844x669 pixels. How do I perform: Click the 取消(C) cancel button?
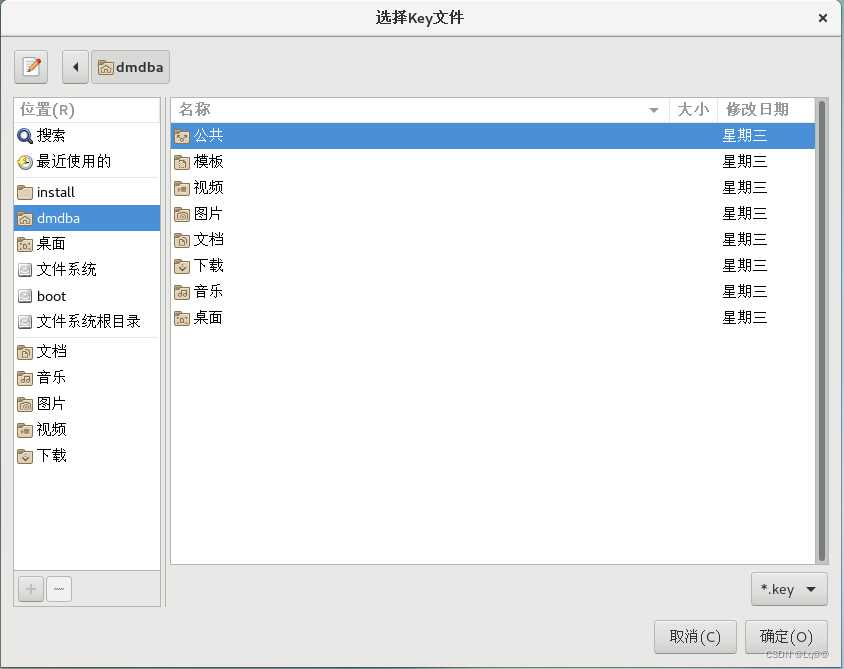[695, 637]
